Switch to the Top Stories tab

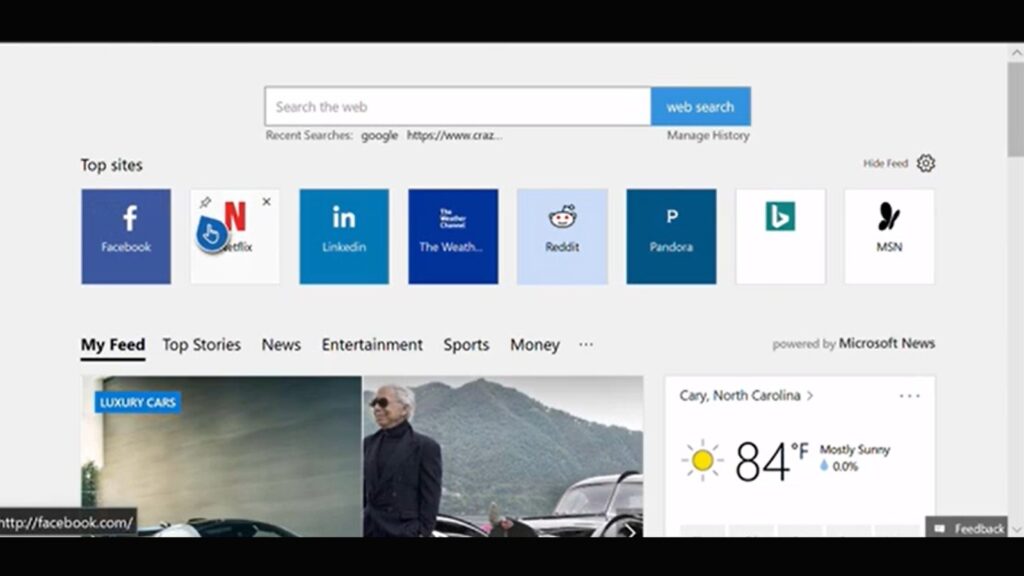click(201, 344)
